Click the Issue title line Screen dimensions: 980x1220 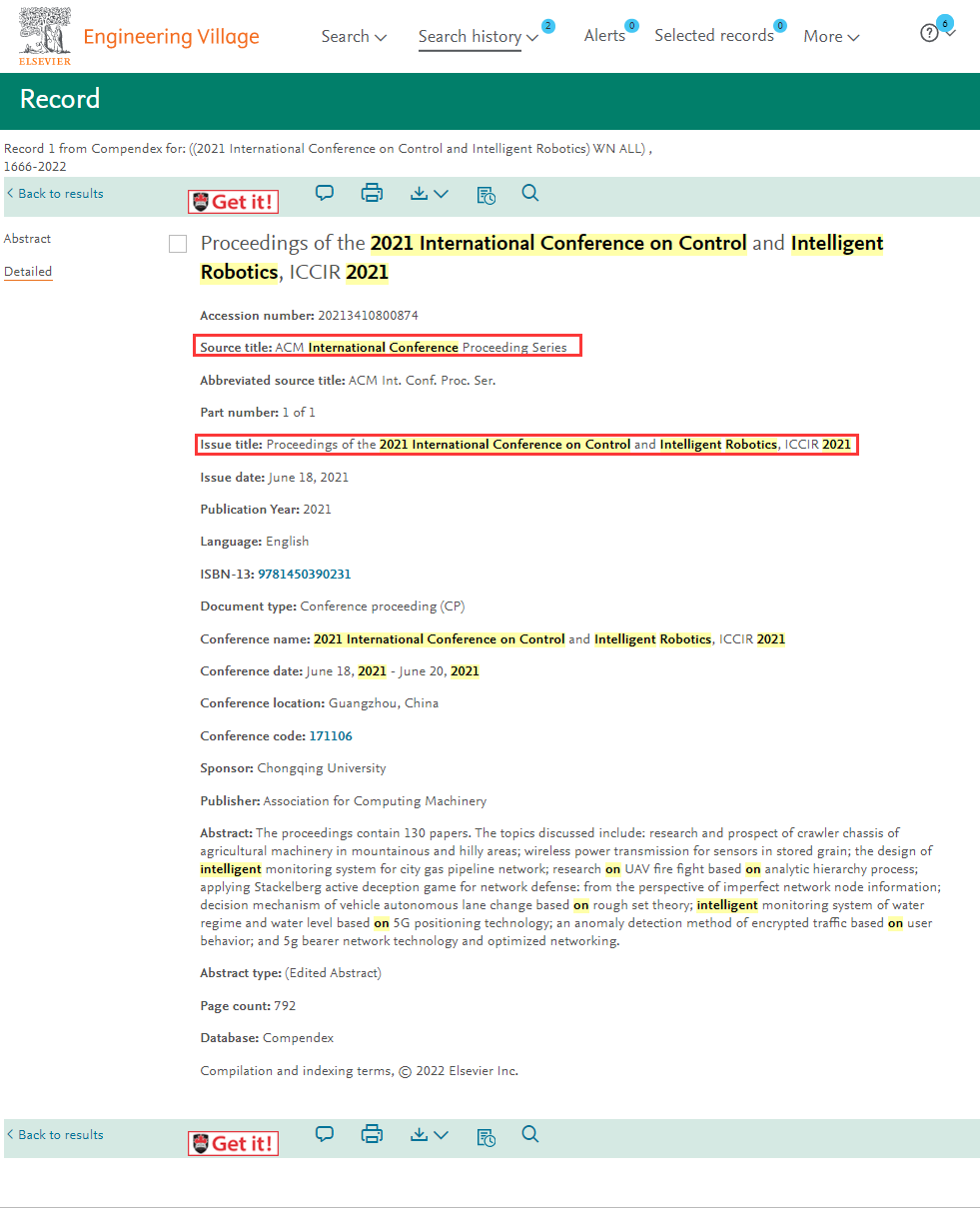pyautogui.click(x=525, y=445)
